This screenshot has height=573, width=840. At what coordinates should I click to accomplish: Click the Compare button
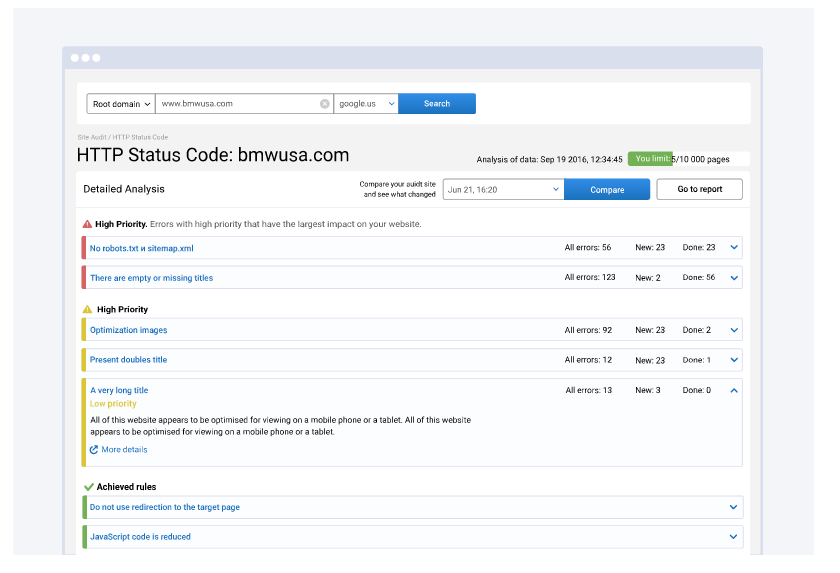pos(607,190)
